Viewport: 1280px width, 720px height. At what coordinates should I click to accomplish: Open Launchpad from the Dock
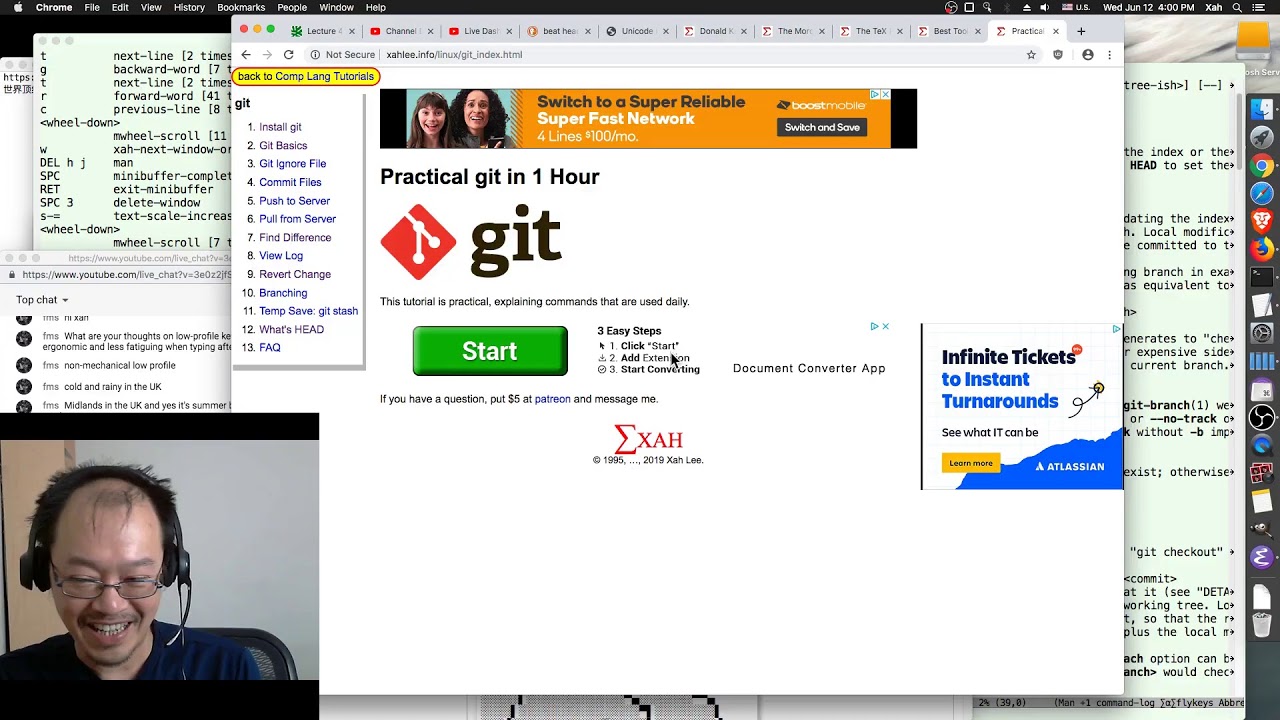[1262, 138]
